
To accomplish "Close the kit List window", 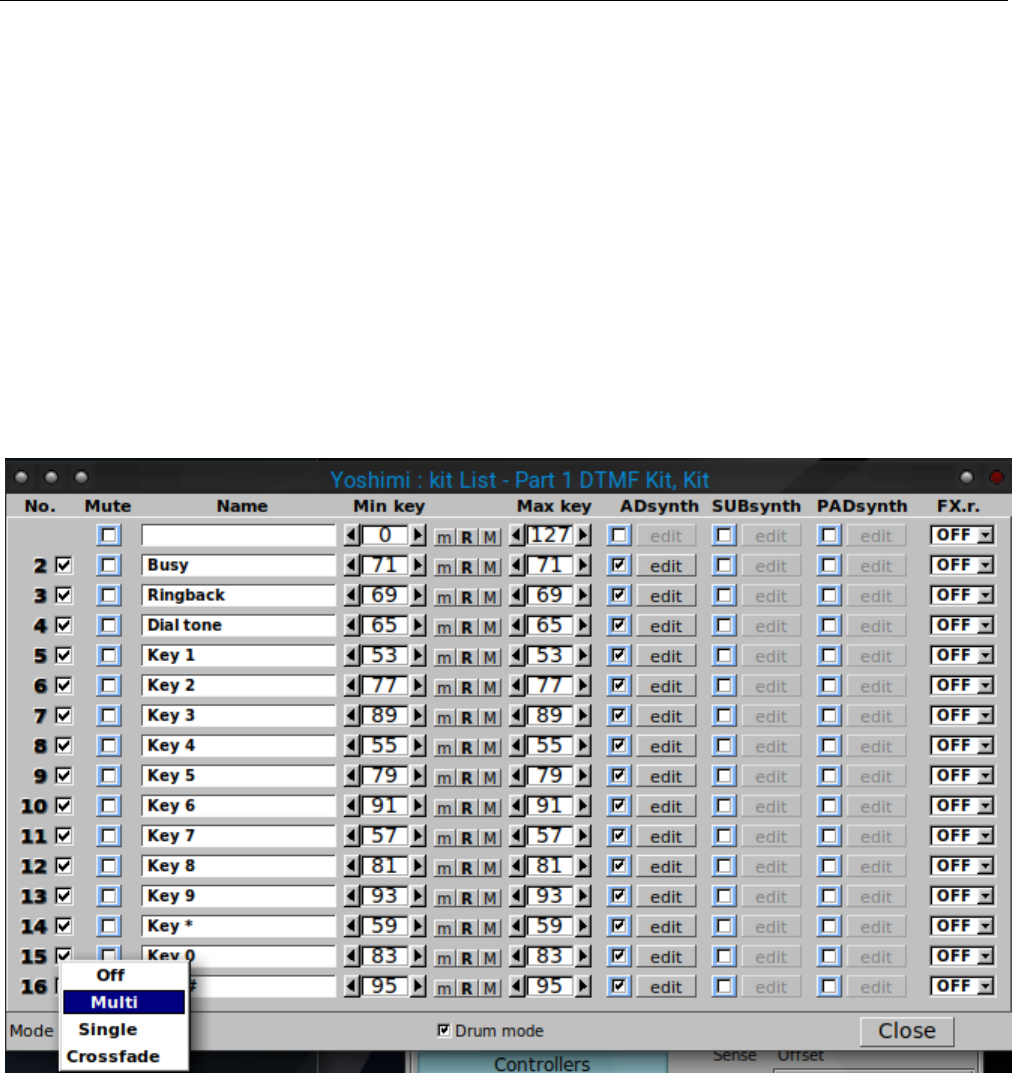I will pyautogui.click(x=906, y=1031).
